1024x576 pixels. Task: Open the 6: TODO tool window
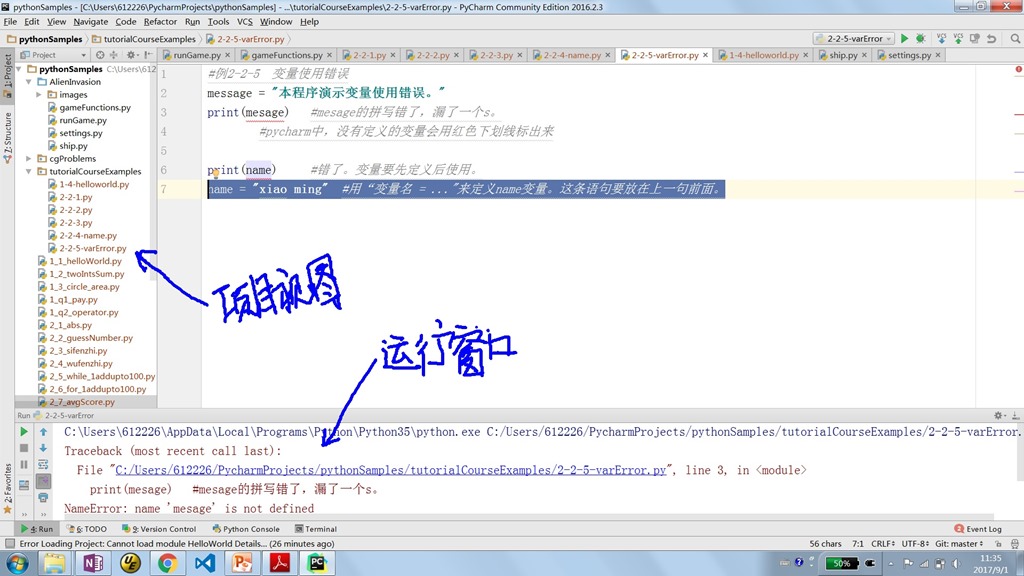87,529
